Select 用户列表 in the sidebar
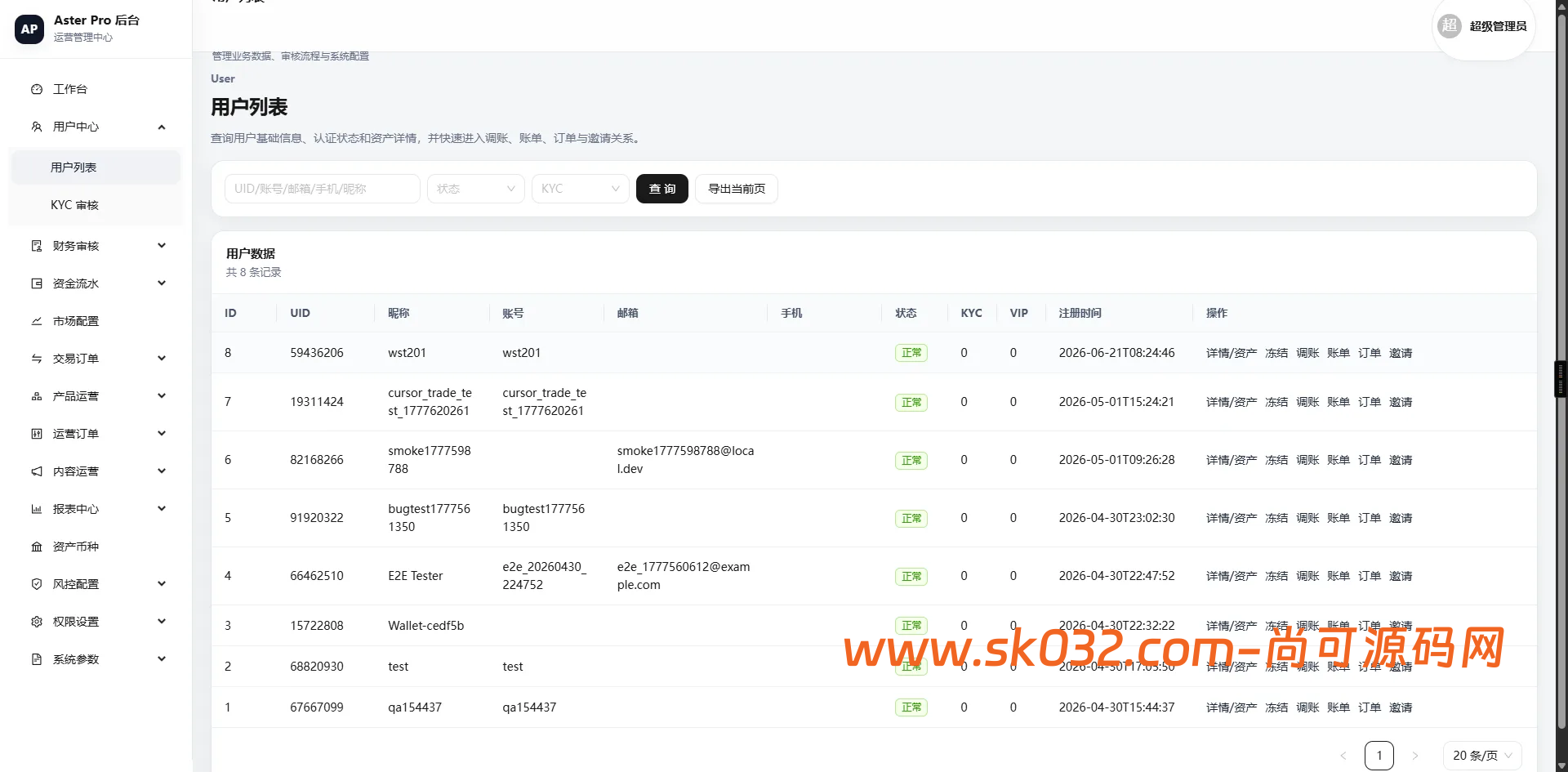This screenshot has width=1568, height=772. pos(96,167)
